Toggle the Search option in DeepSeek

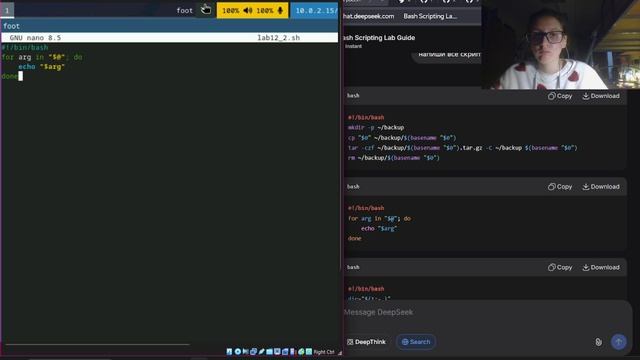tap(416, 342)
